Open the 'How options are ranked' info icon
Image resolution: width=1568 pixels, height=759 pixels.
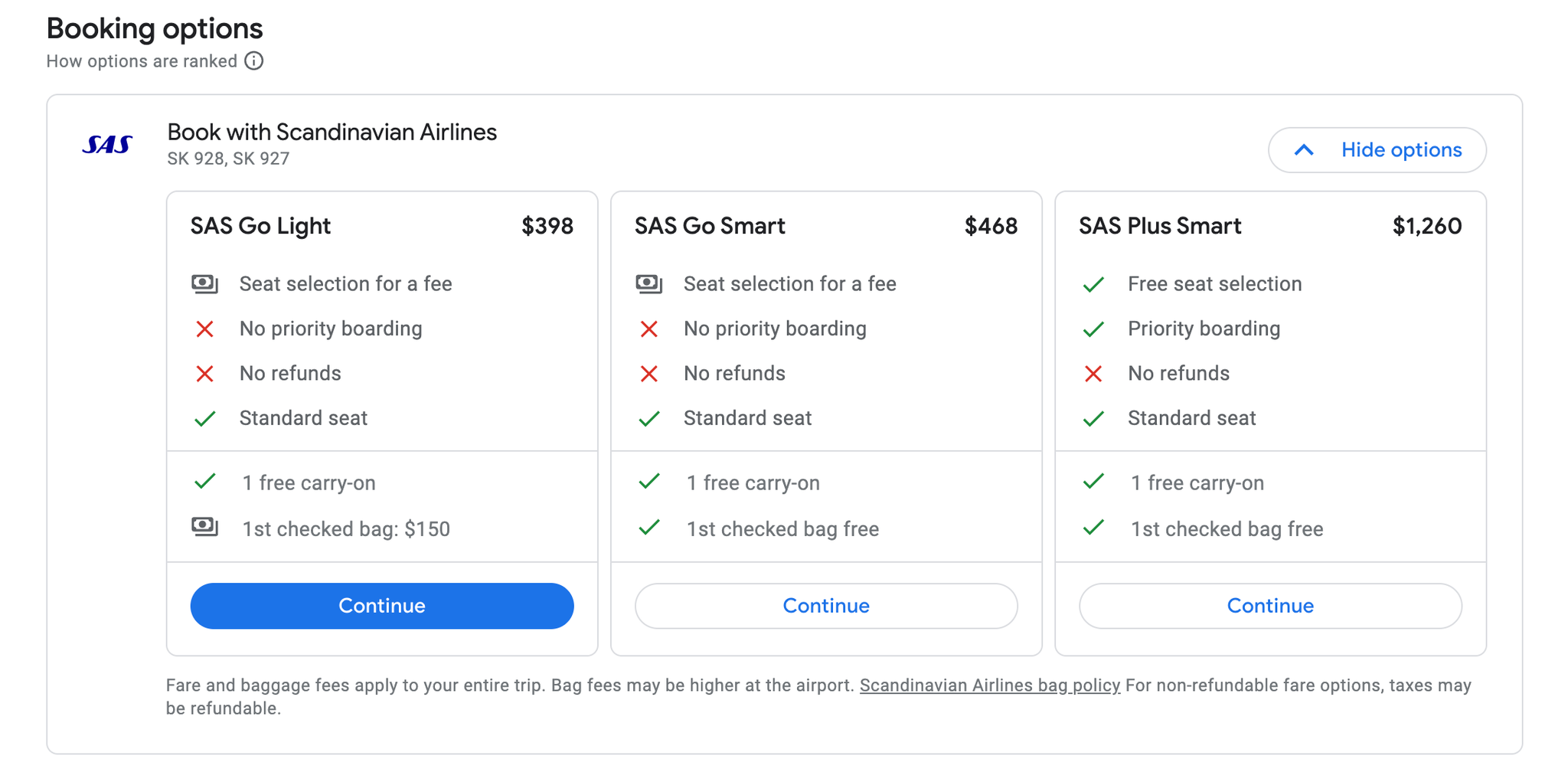(254, 61)
